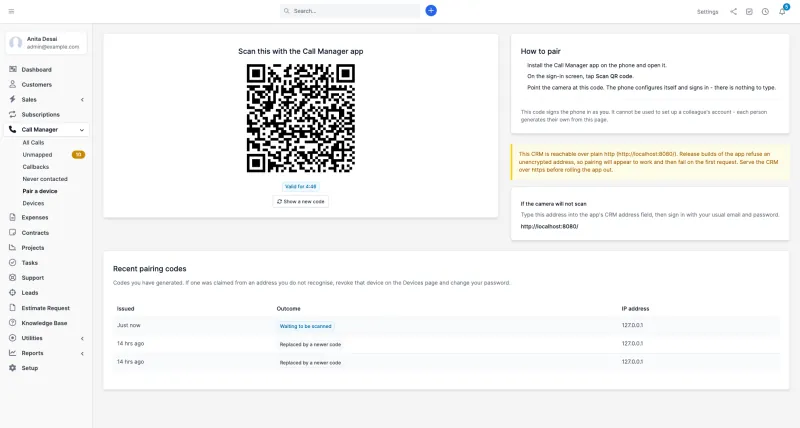Click the Dashboard sidebar icon
This screenshot has height=428, width=800.
[x=13, y=69]
